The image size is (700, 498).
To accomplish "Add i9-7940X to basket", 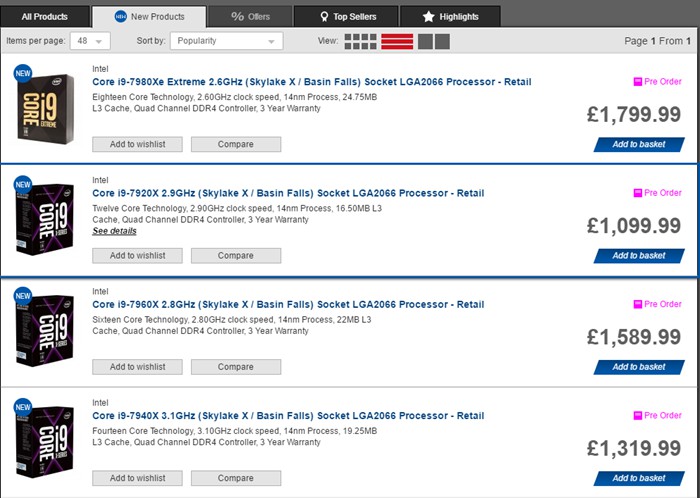I will pyautogui.click(x=639, y=478).
